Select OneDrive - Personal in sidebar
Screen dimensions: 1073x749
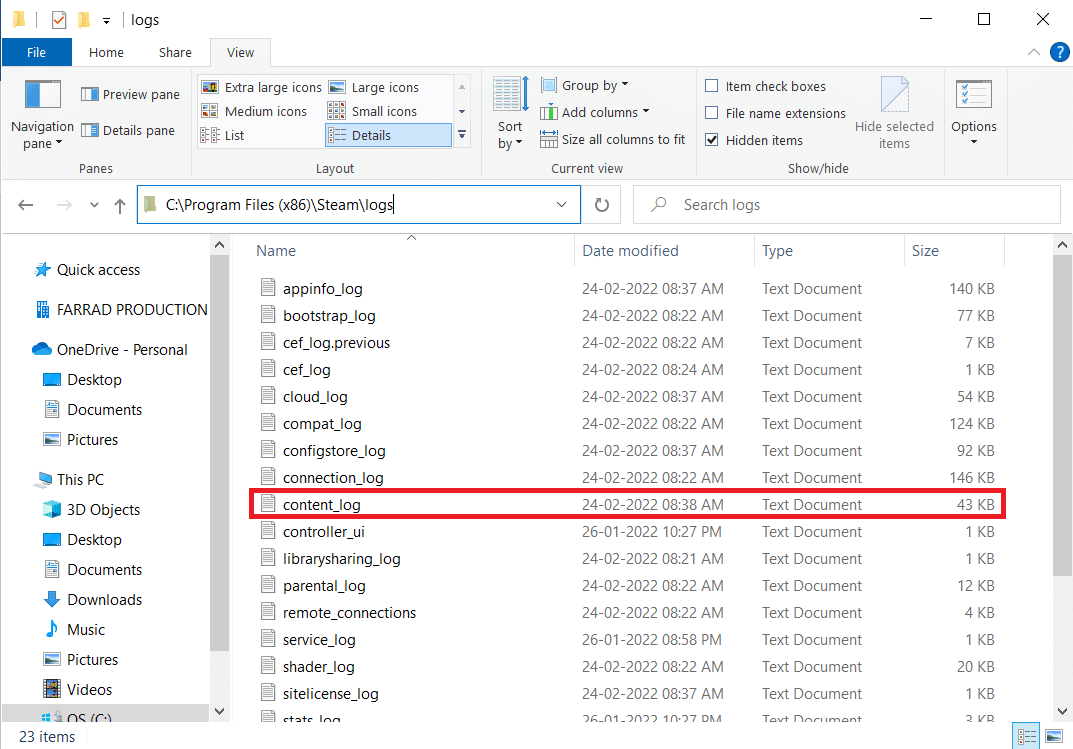[122, 350]
